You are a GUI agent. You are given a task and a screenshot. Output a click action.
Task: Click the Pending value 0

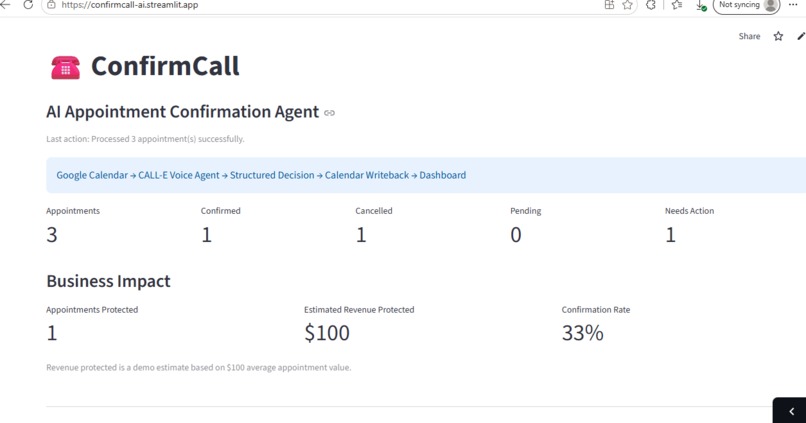(x=516, y=235)
